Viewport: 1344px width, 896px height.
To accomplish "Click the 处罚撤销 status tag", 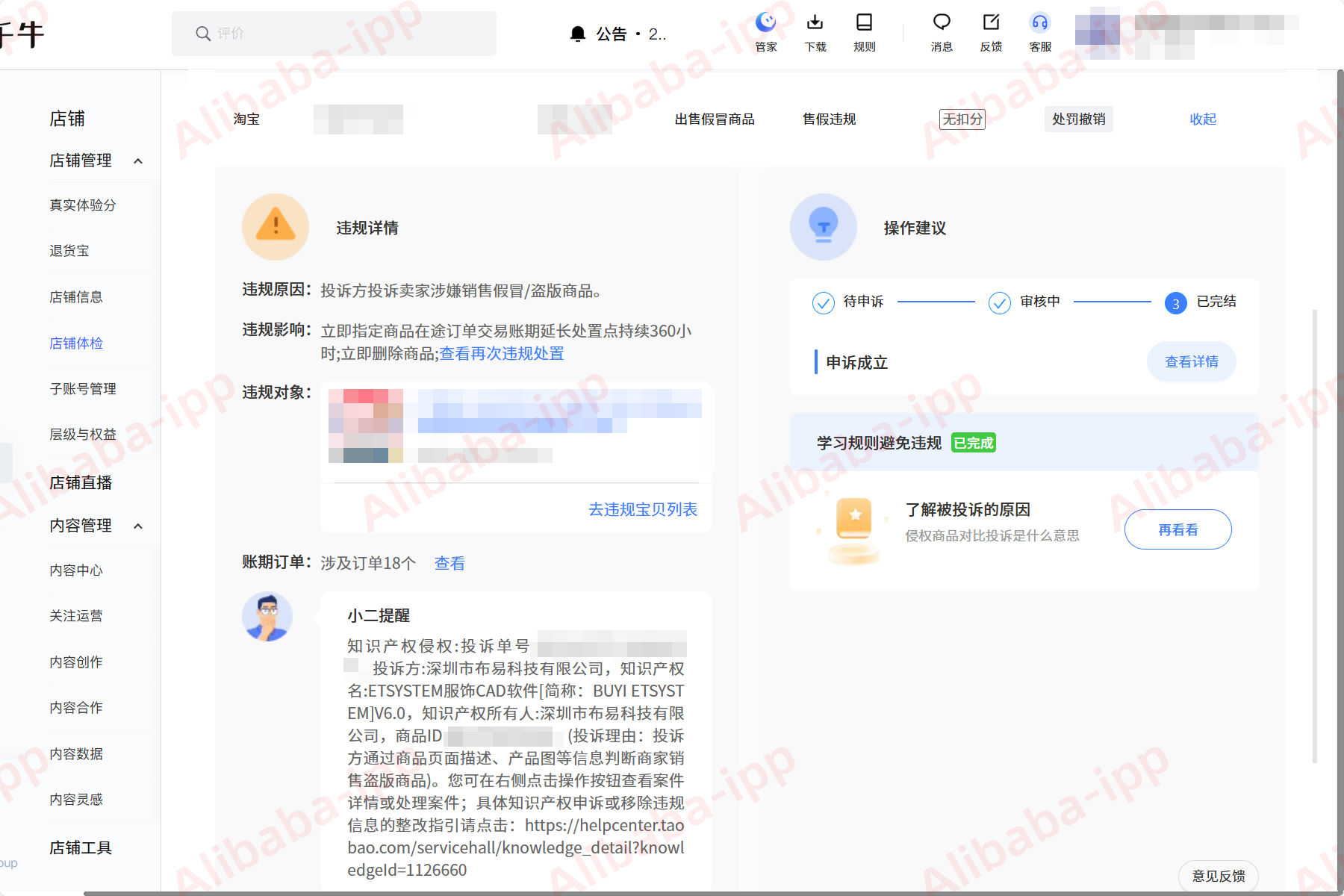I will coord(1079,119).
